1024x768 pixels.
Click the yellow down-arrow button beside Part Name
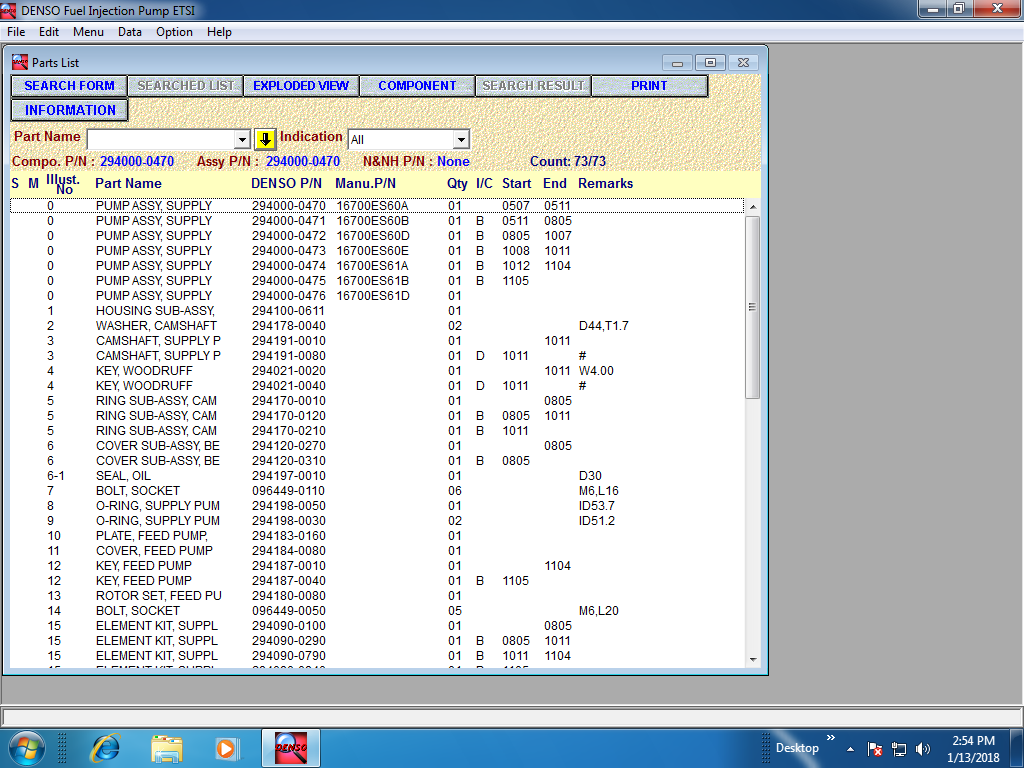(265, 139)
